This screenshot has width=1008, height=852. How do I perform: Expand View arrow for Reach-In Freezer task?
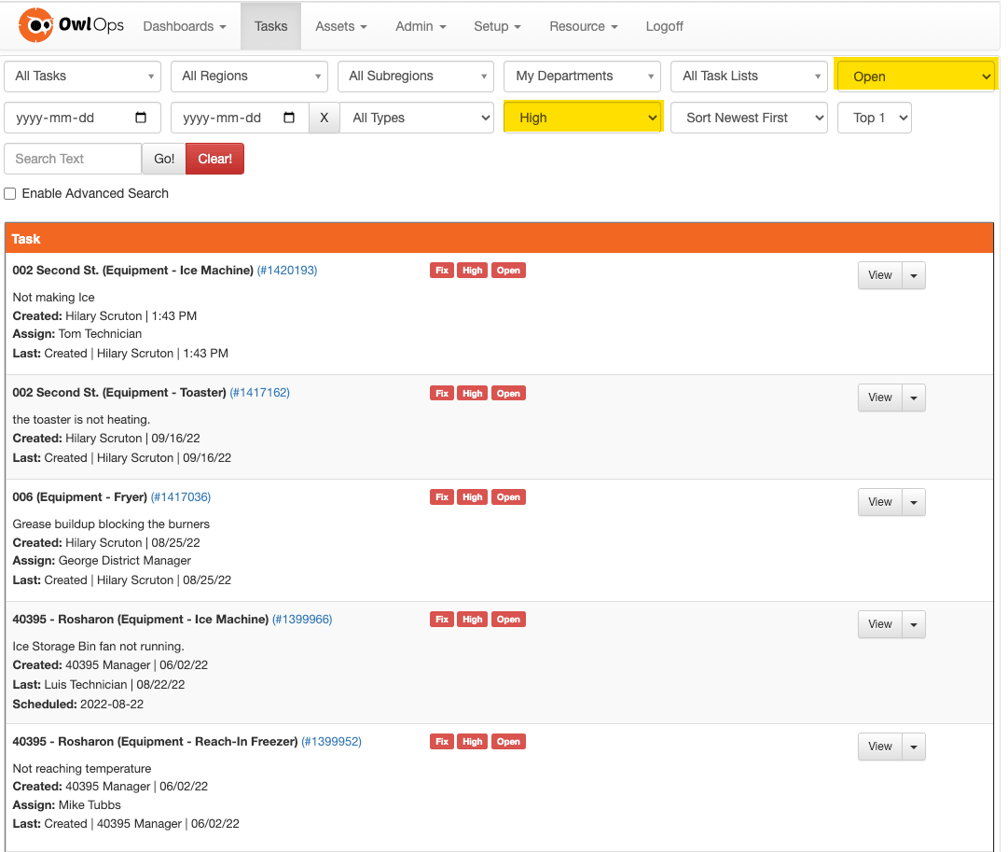914,747
